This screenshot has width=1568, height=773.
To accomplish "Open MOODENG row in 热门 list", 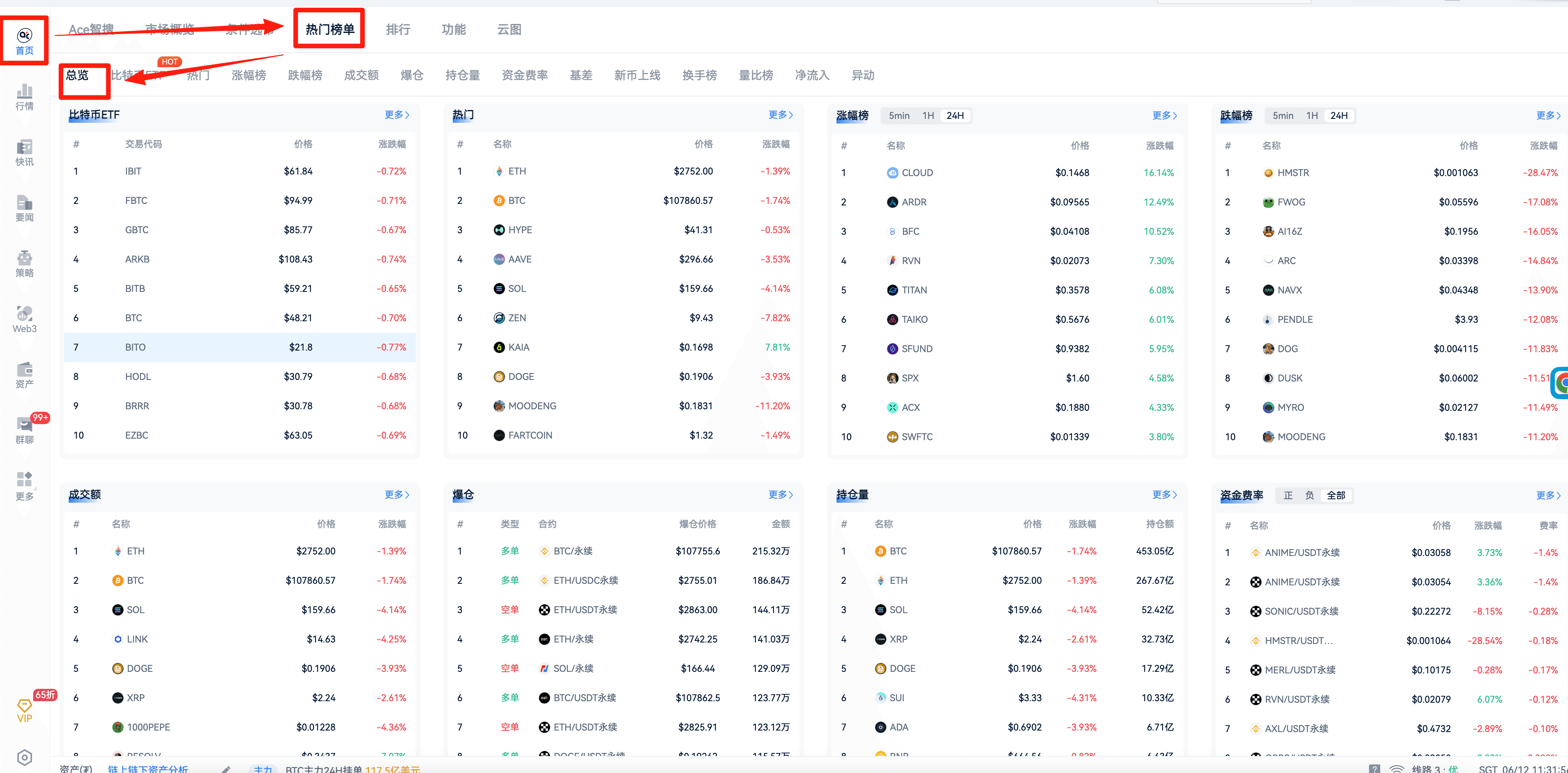I will (624, 406).
